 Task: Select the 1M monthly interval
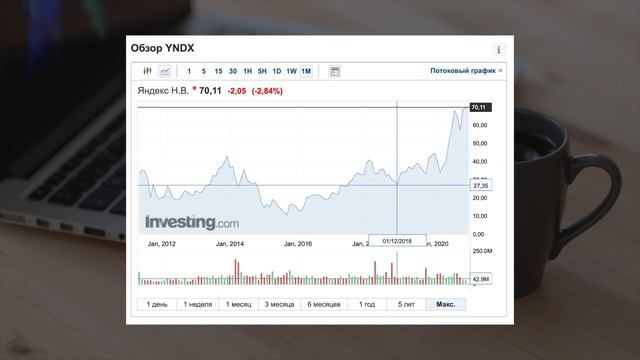coord(306,71)
